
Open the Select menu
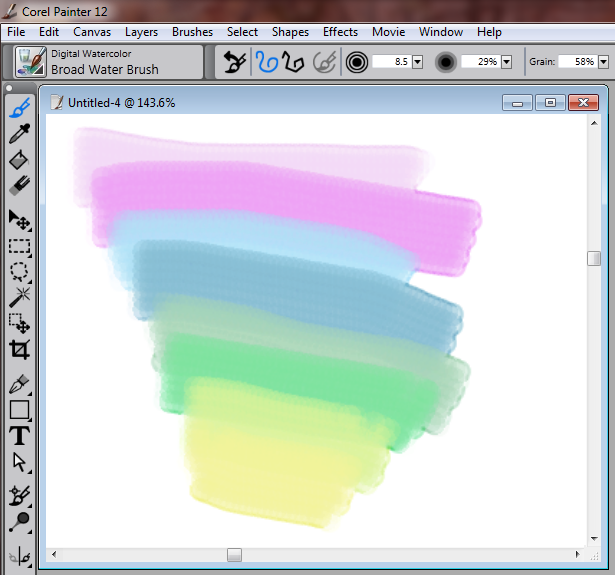(x=242, y=32)
